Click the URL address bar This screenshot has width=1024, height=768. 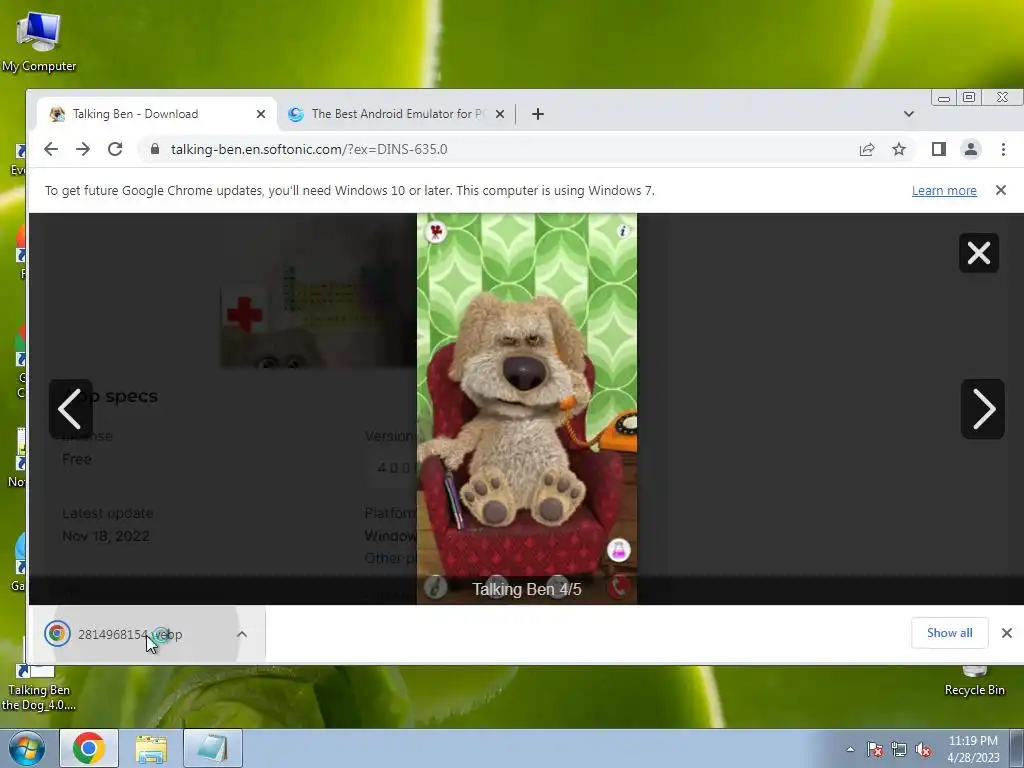click(496, 149)
